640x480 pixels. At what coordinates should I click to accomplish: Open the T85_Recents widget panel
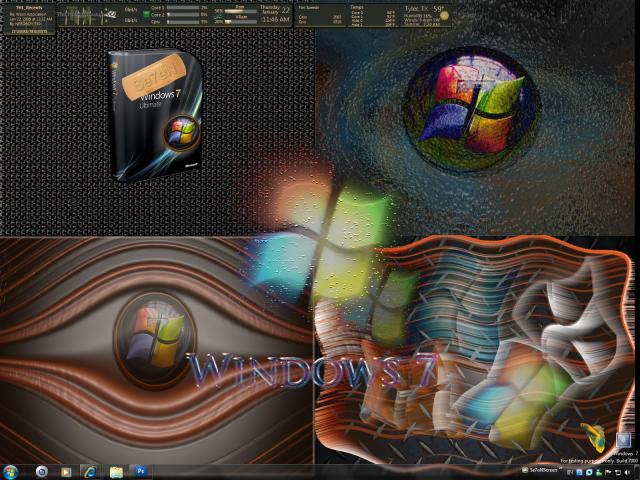tap(29, 20)
